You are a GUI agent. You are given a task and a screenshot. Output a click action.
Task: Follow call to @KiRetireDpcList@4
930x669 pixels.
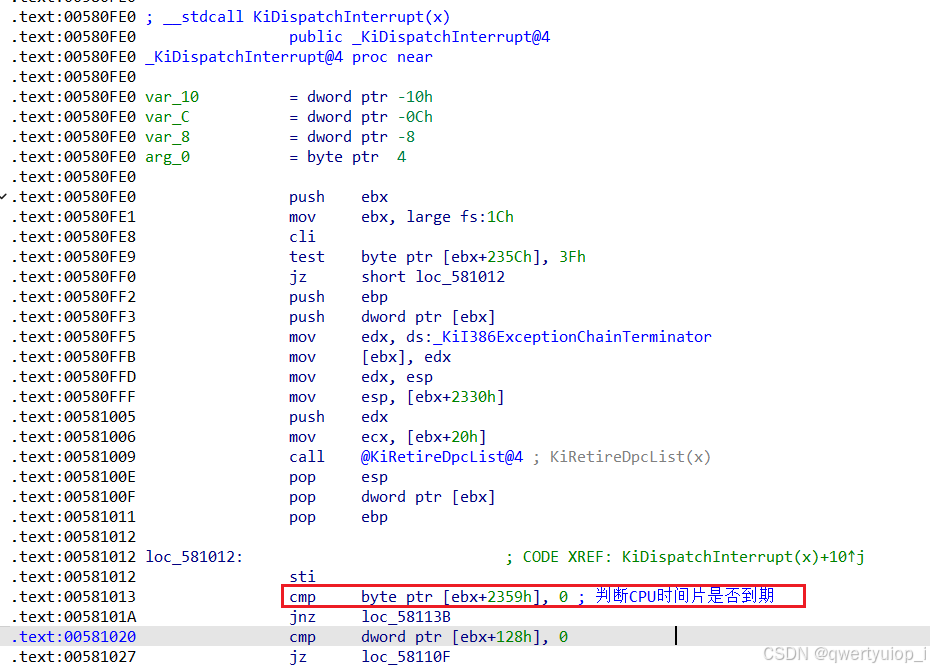(442, 457)
